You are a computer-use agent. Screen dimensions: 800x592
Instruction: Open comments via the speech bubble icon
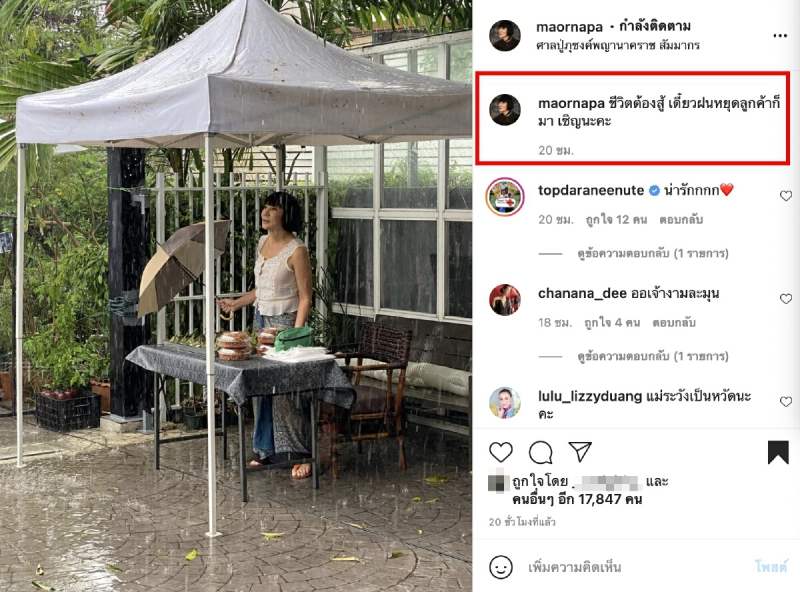(x=540, y=452)
